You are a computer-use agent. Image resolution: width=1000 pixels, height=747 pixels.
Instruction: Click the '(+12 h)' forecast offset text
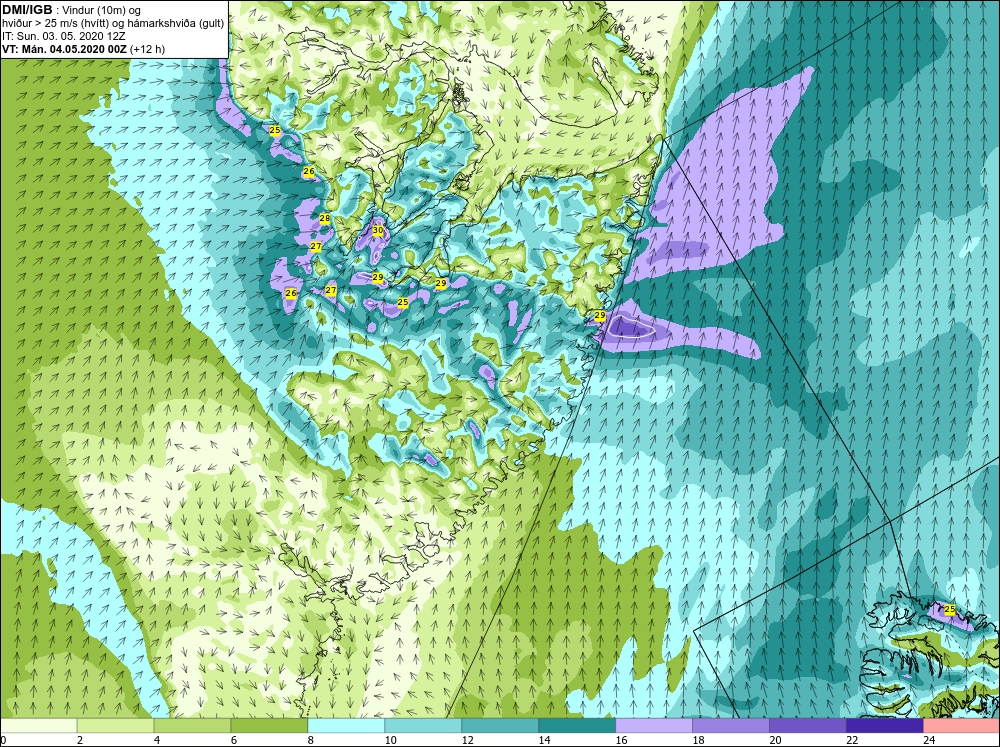[147, 49]
